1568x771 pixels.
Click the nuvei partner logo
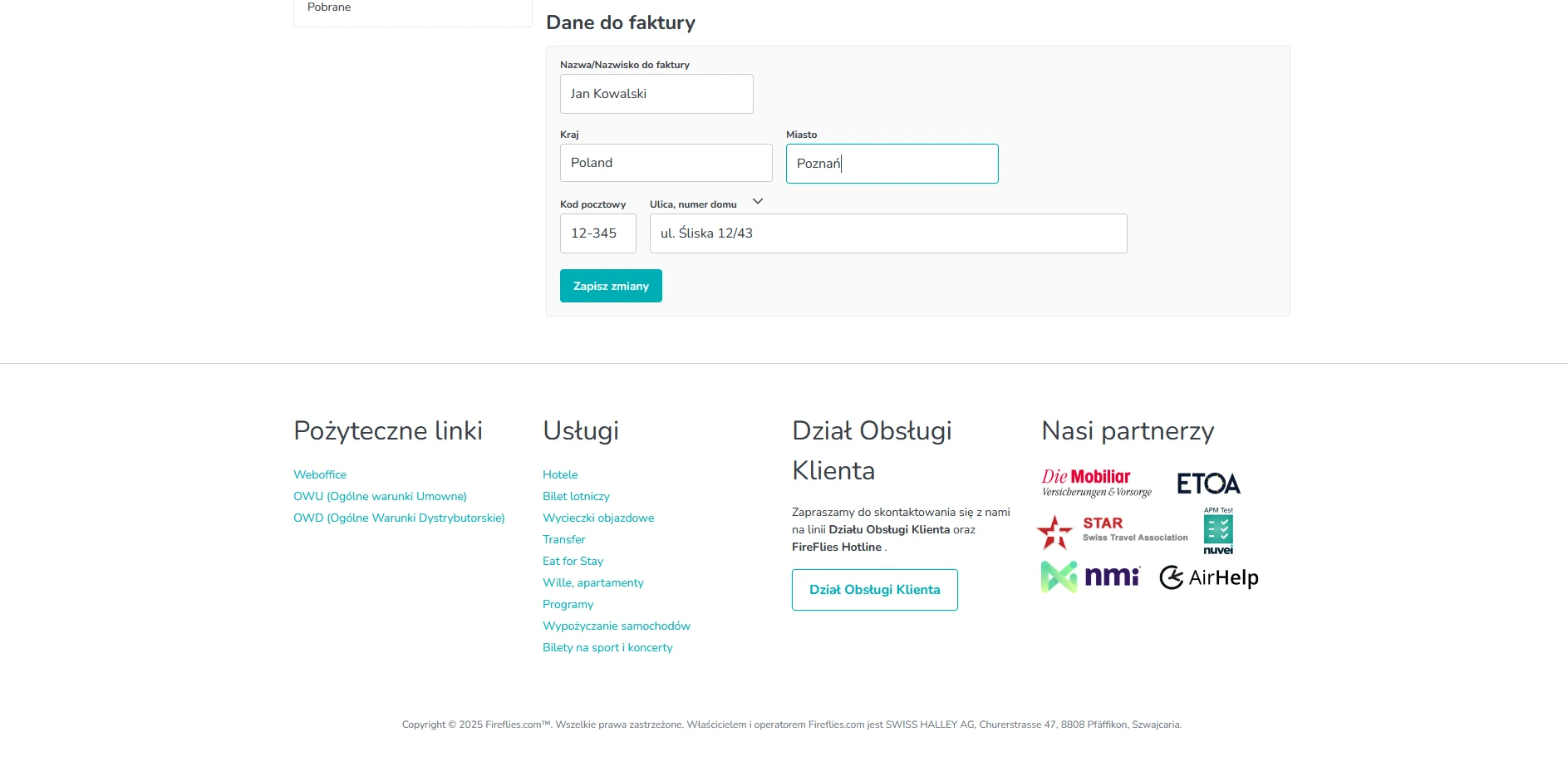(1218, 532)
